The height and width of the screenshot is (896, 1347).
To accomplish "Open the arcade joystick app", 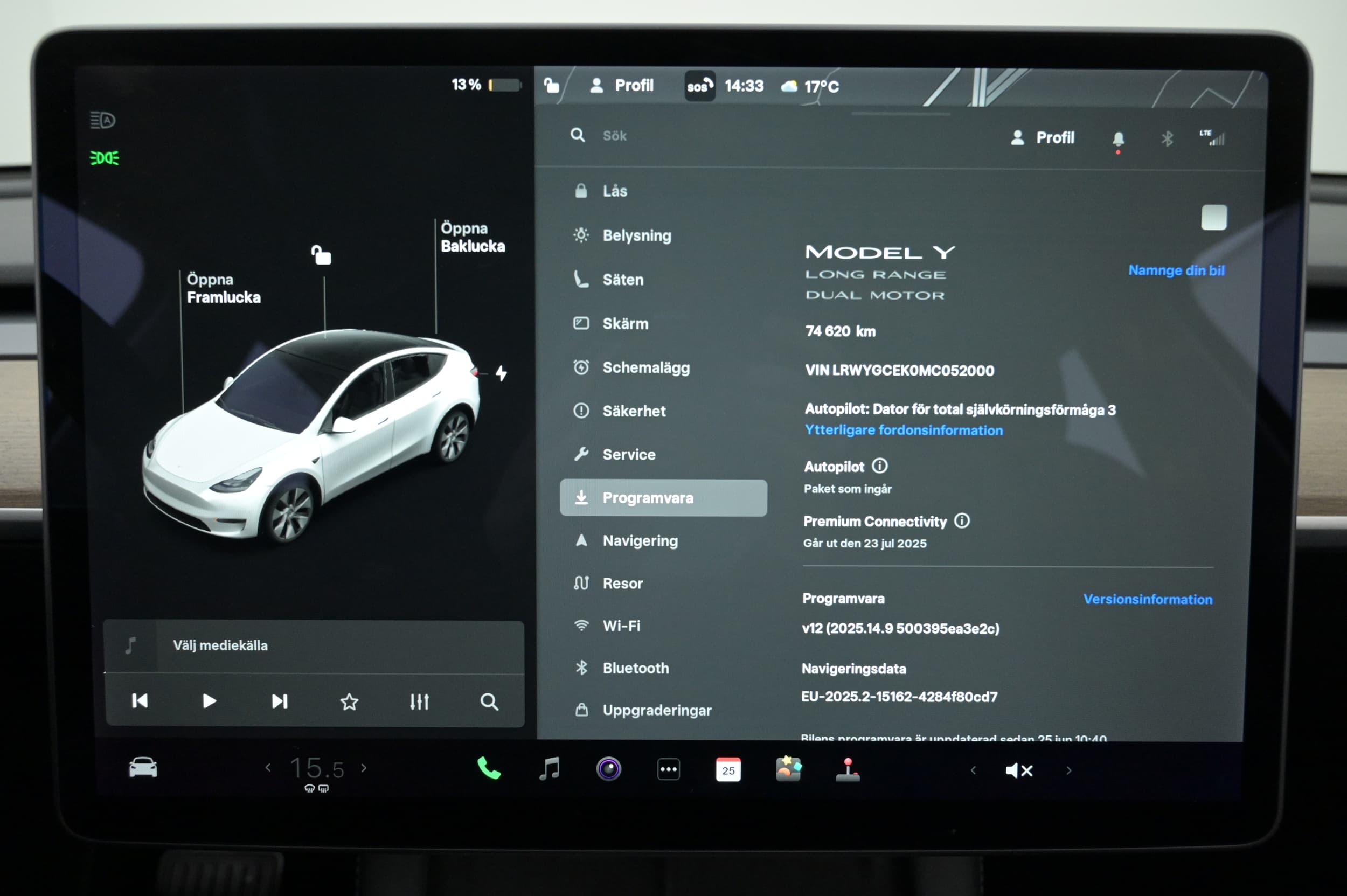I will click(x=847, y=770).
